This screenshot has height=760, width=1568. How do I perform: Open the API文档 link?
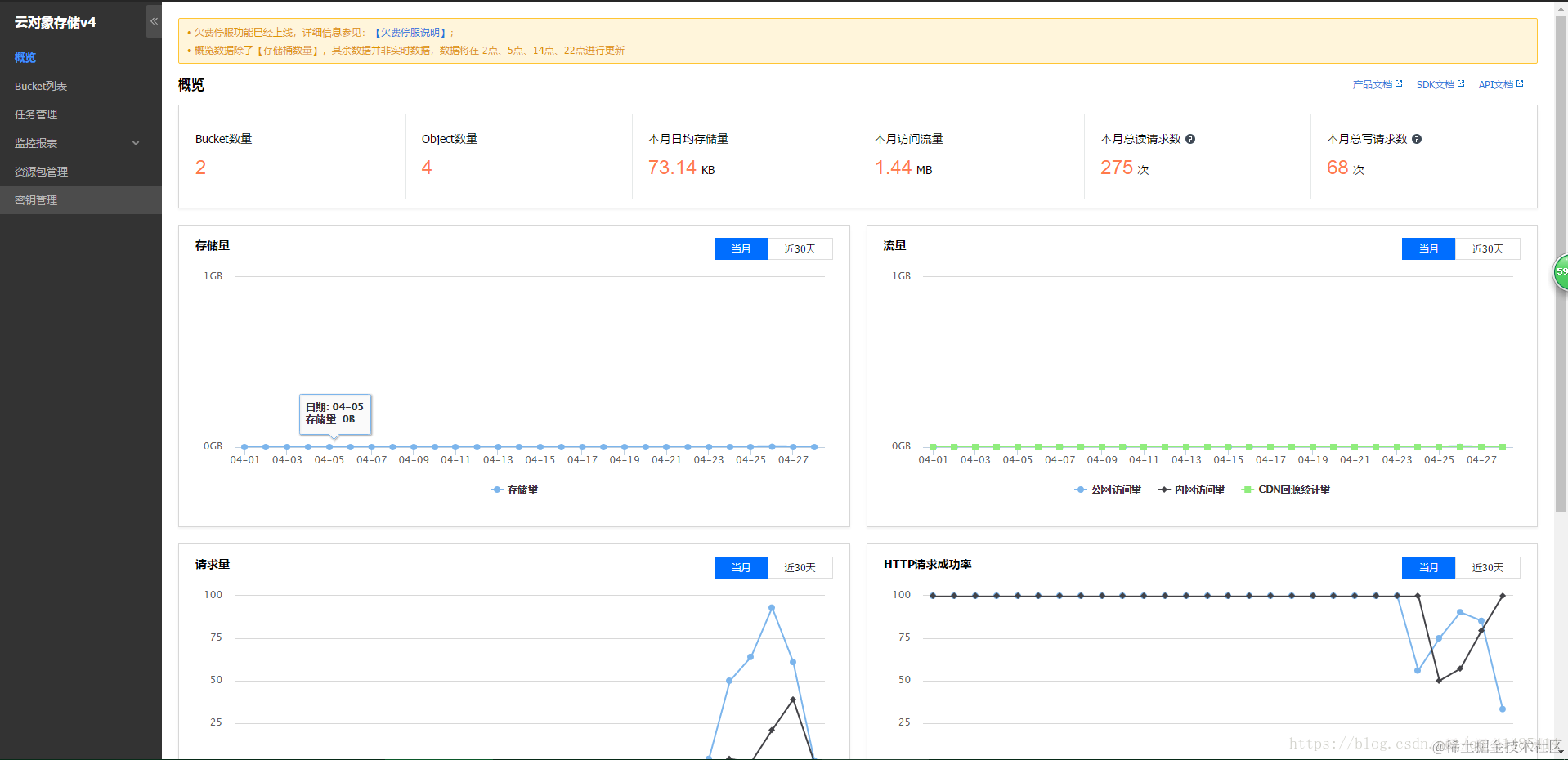[1495, 84]
